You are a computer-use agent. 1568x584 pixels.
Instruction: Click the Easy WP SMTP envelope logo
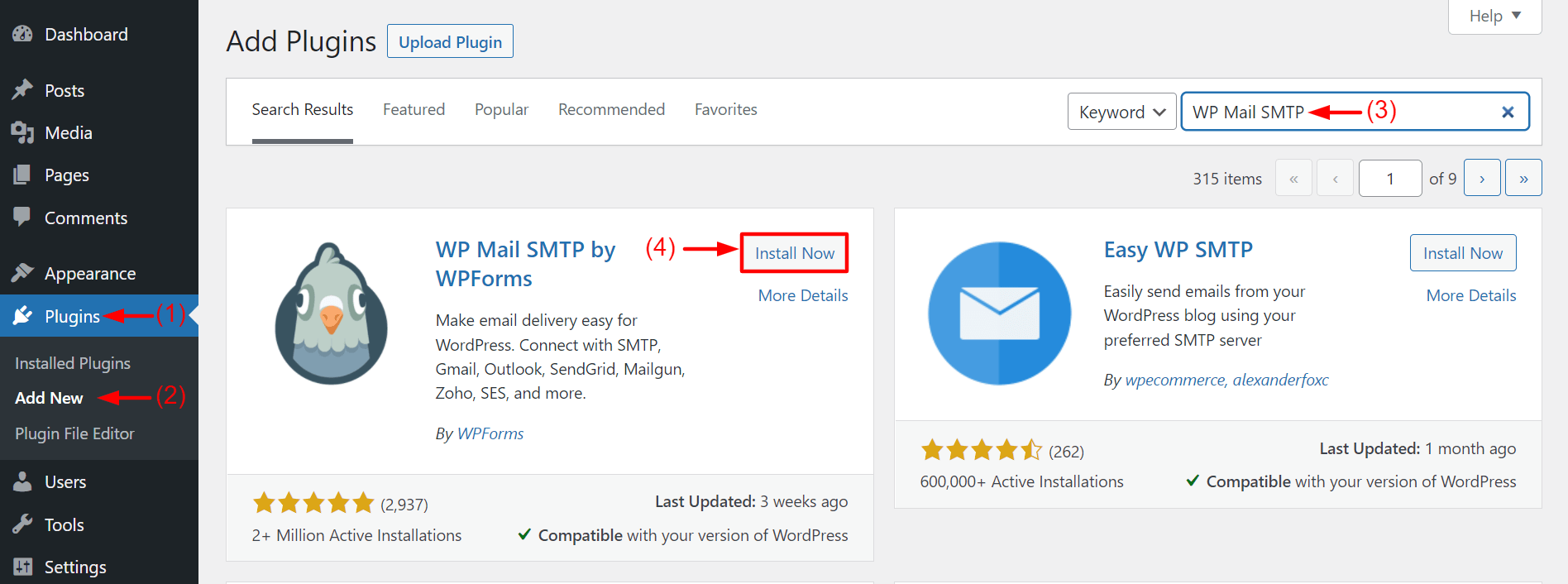coord(999,313)
